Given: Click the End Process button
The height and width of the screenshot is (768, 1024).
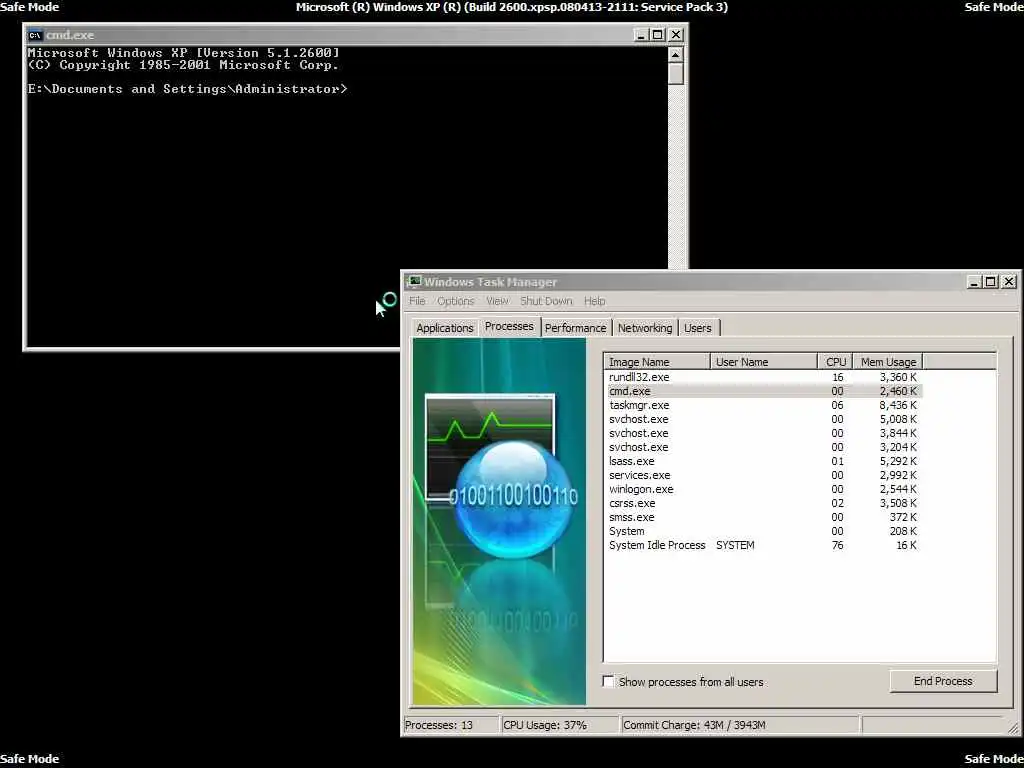Looking at the screenshot, I should click(x=943, y=681).
